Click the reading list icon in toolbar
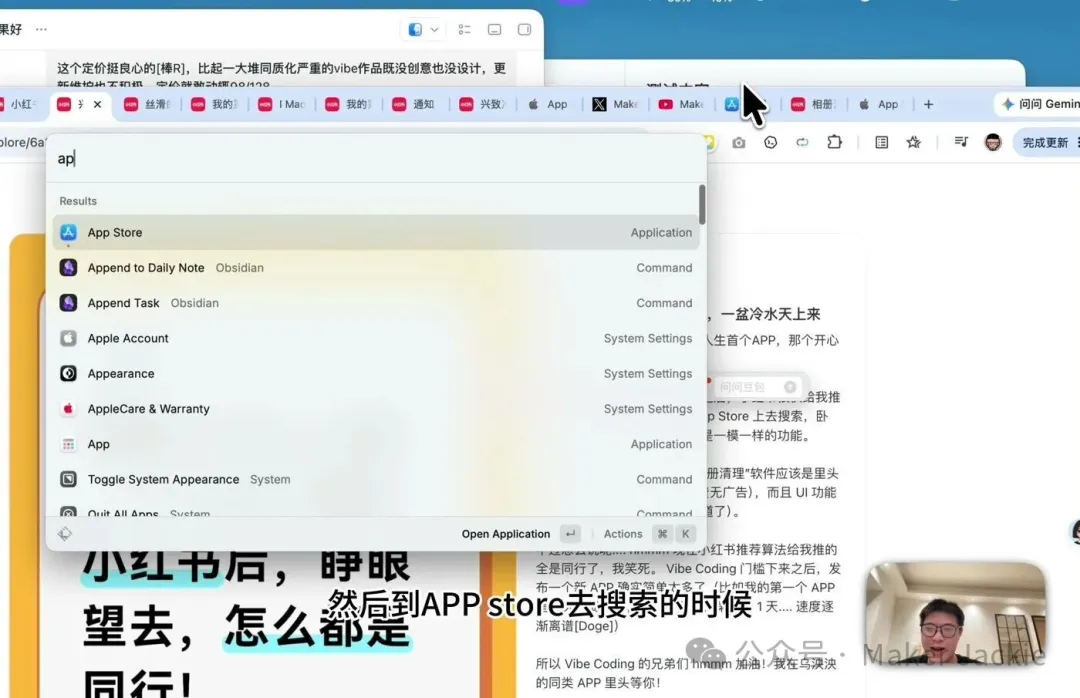 tap(881, 143)
